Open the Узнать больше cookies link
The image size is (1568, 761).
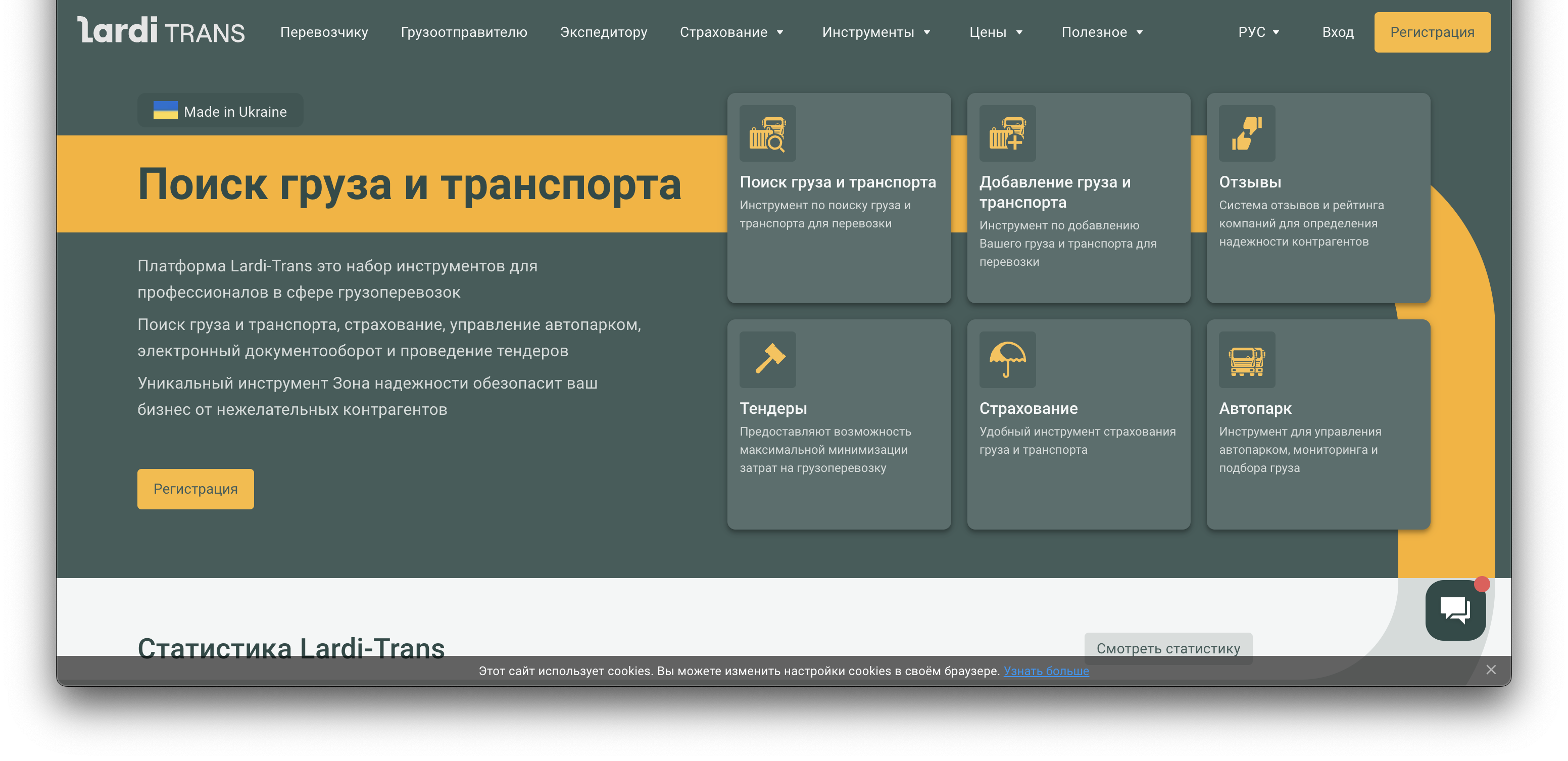click(x=1046, y=671)
